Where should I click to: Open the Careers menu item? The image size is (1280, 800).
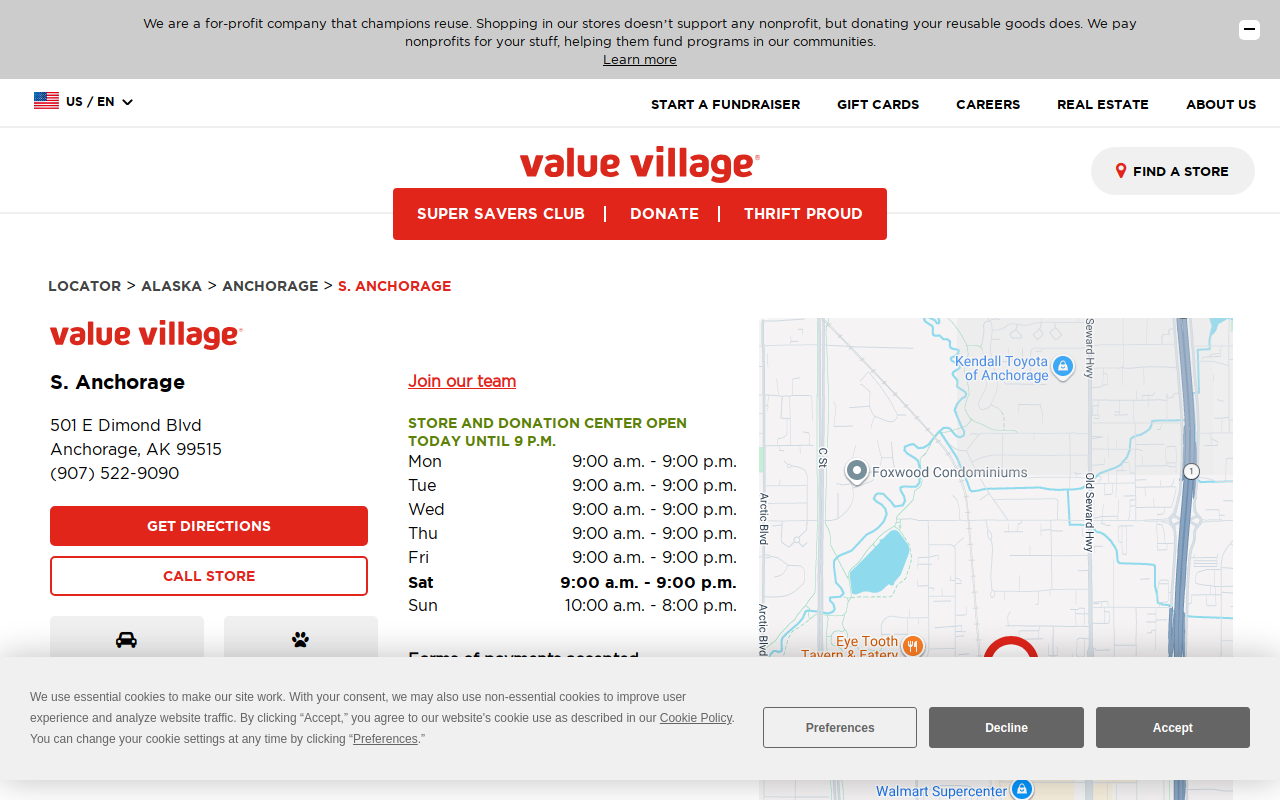988,104
